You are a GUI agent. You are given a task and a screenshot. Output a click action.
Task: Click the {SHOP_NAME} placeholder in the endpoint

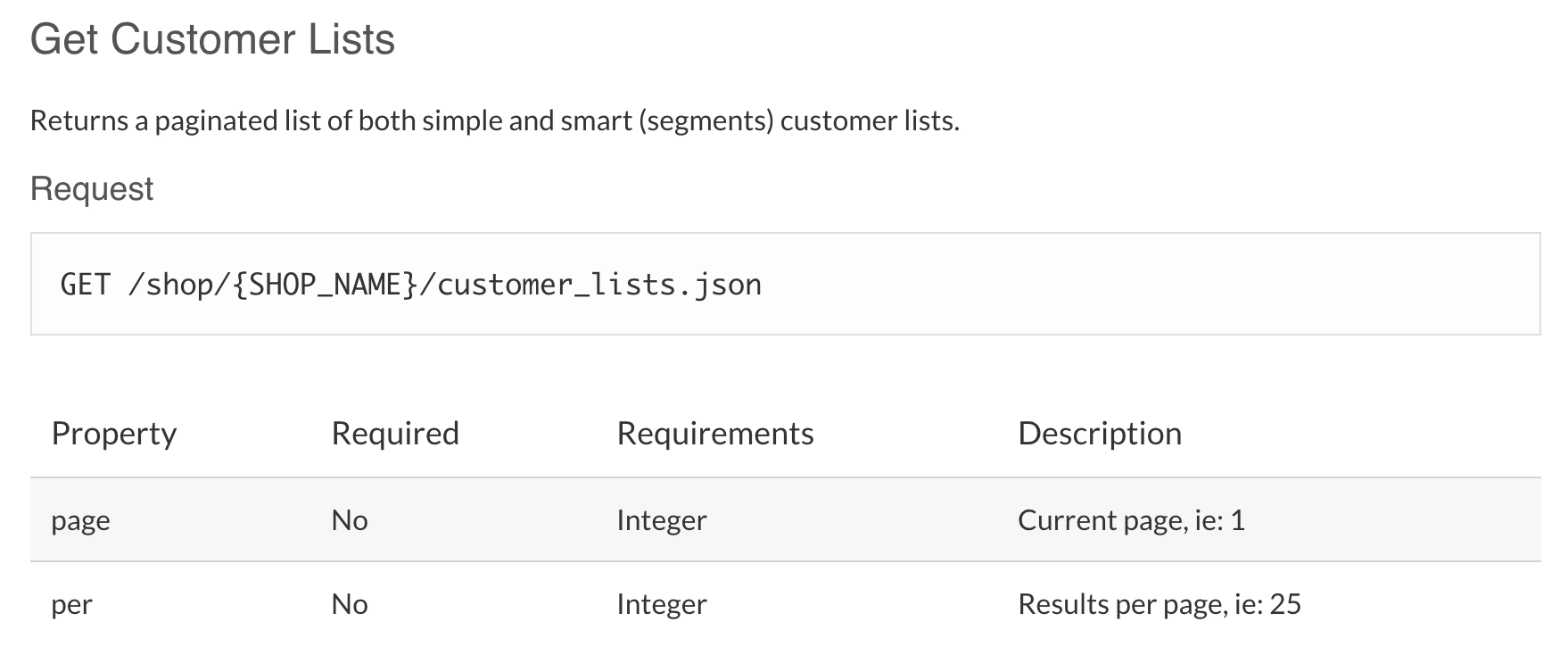pyautogui.click(x=325, y=285)
